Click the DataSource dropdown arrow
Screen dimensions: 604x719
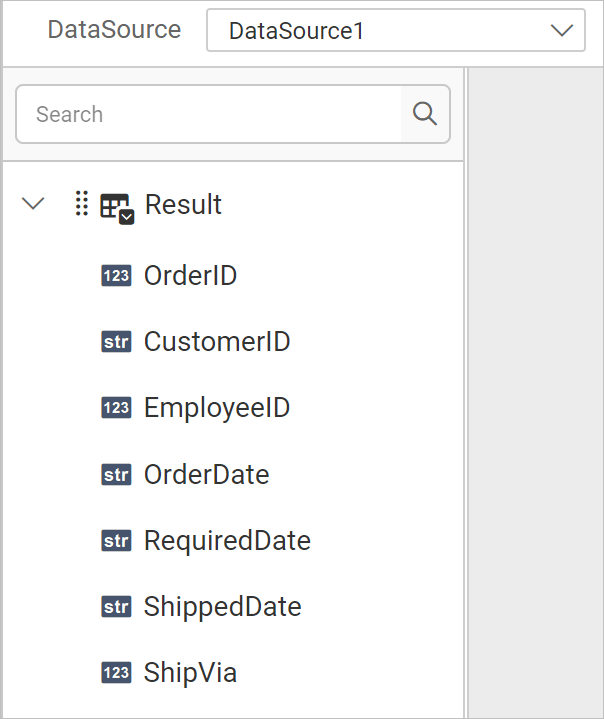pyautogui.click(x=562, y=31)
